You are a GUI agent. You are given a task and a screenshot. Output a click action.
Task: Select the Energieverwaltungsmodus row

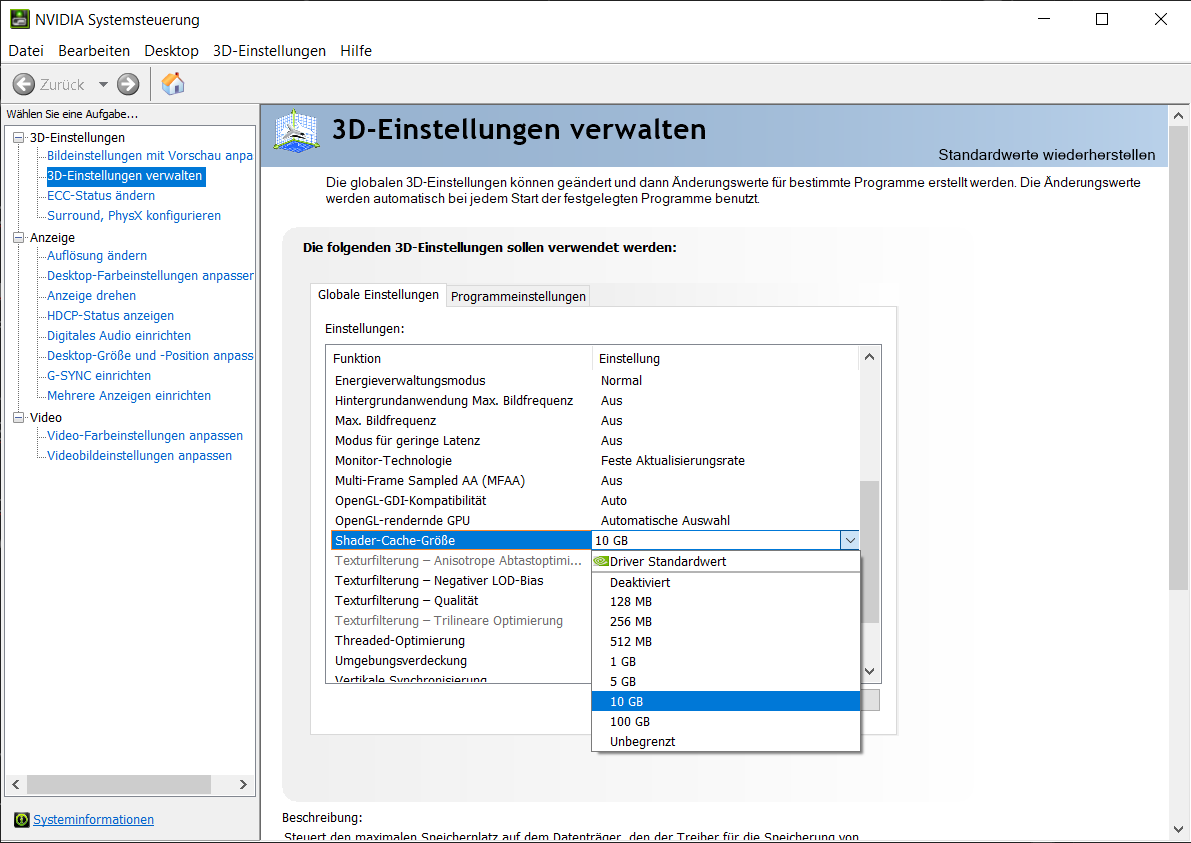coord(595,380)
